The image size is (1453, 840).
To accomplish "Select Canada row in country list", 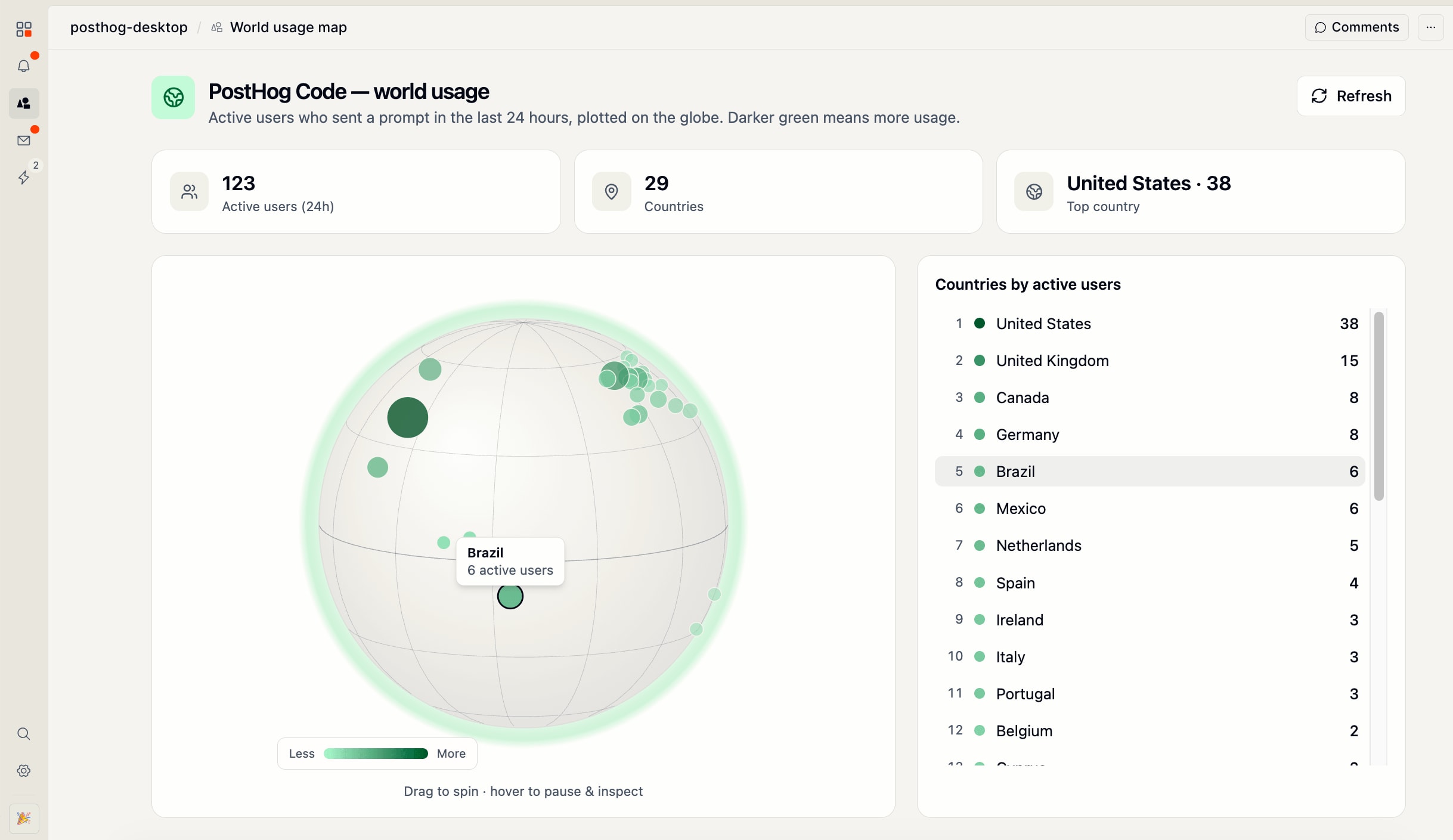I will (x=1149, y=398).
